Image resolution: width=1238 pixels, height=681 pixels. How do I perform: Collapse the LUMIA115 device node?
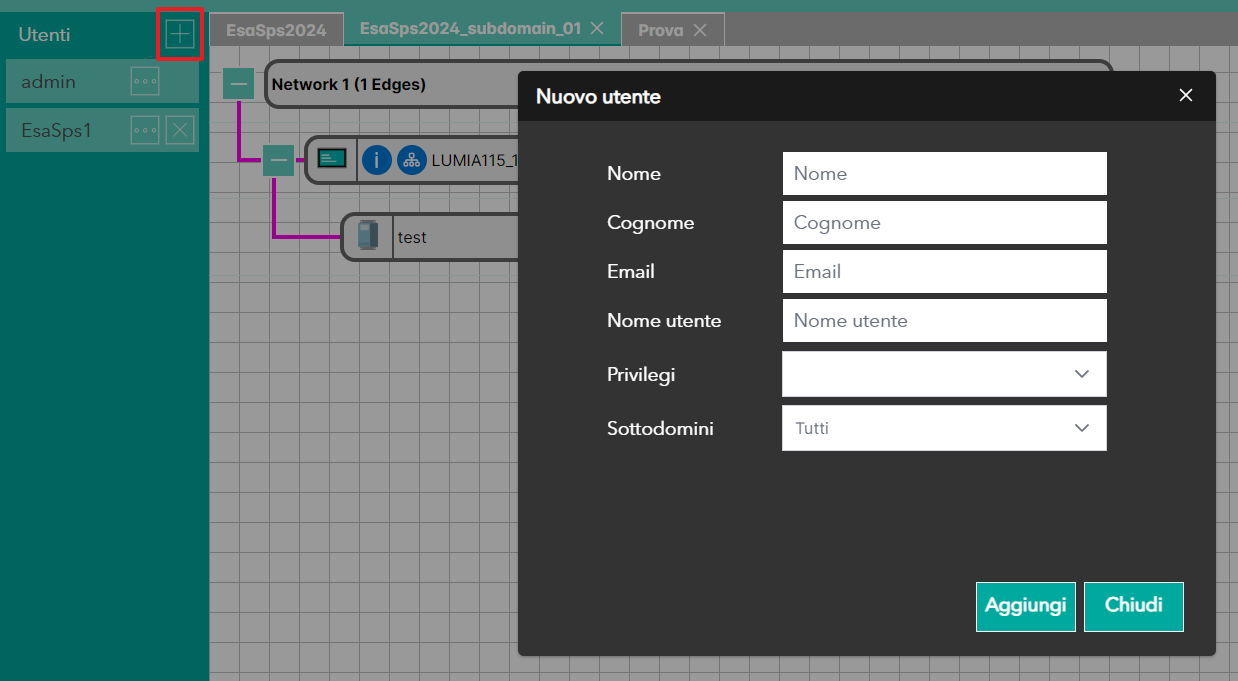[x=278, y=160]
